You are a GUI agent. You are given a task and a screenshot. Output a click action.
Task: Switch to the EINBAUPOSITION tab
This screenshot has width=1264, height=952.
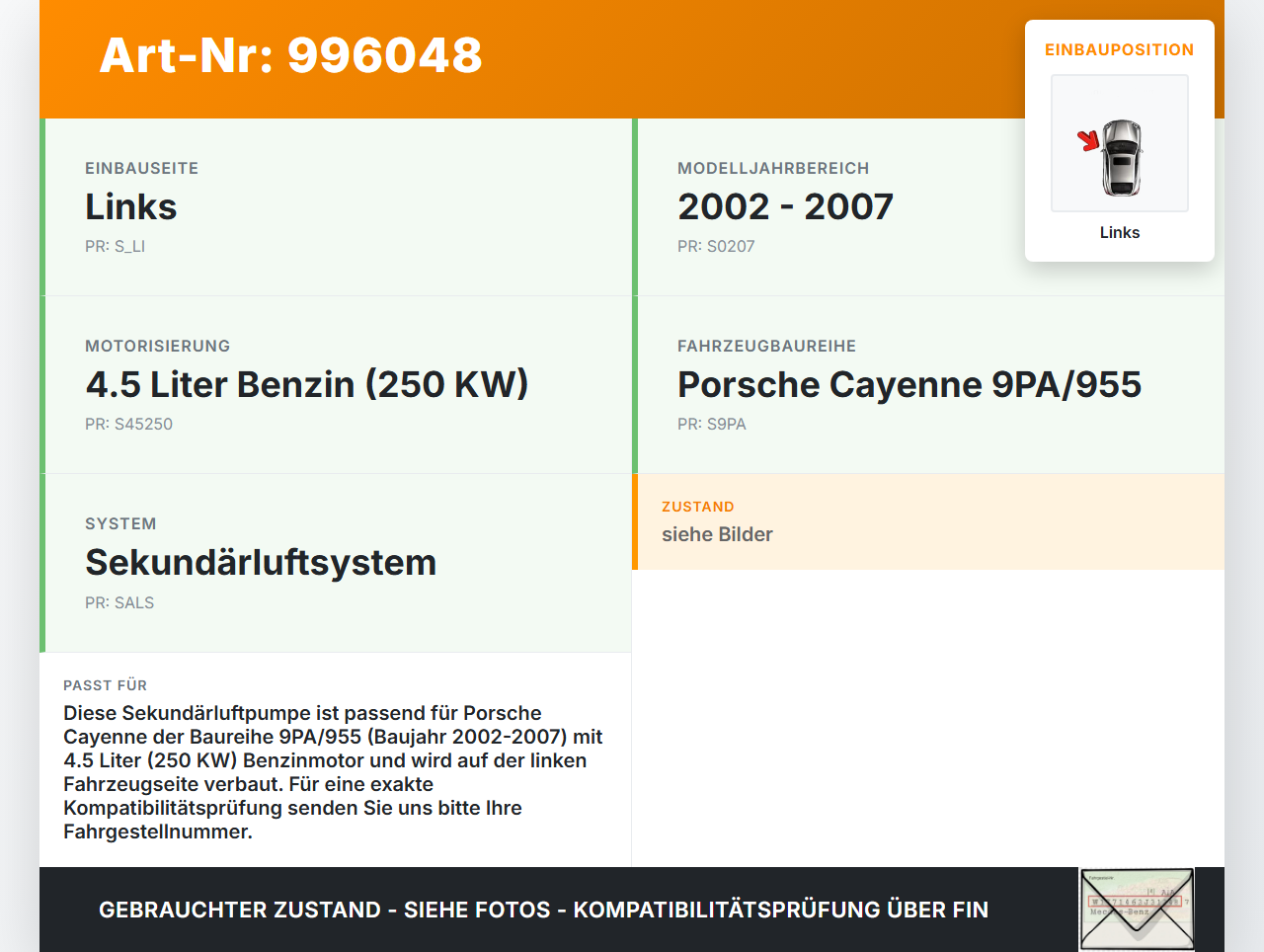[x=1119, y=49]
